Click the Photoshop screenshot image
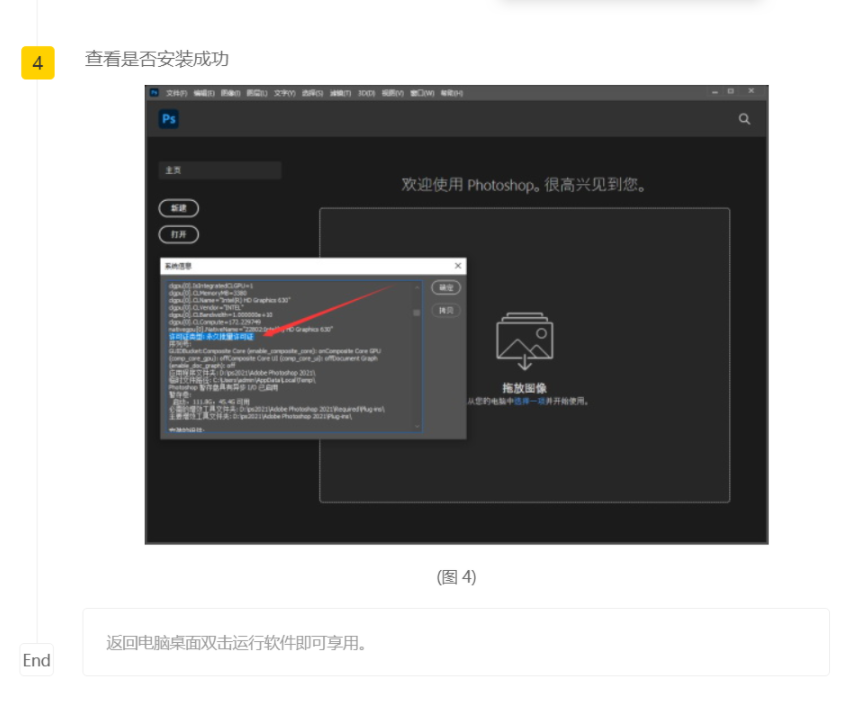Viewport: 848px width, 709px height. tap(456, 315)
